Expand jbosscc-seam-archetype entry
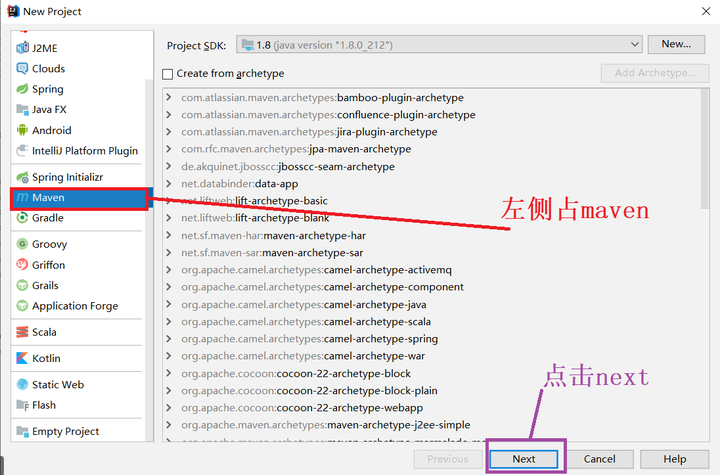This screenshot has width=720, height=475. [169, 166]
